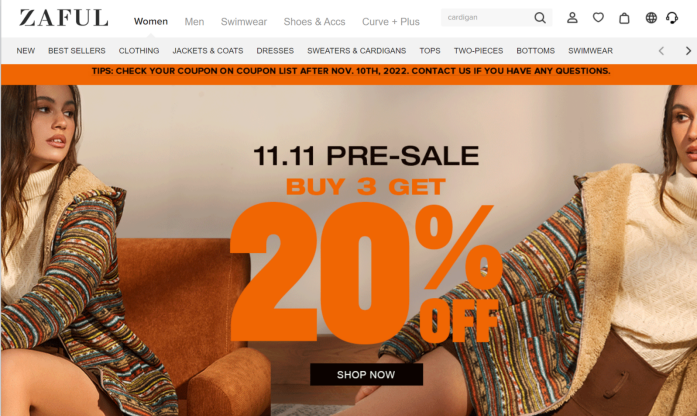
Task: Open the Best Sellers category
Action: tap(76, 51)
